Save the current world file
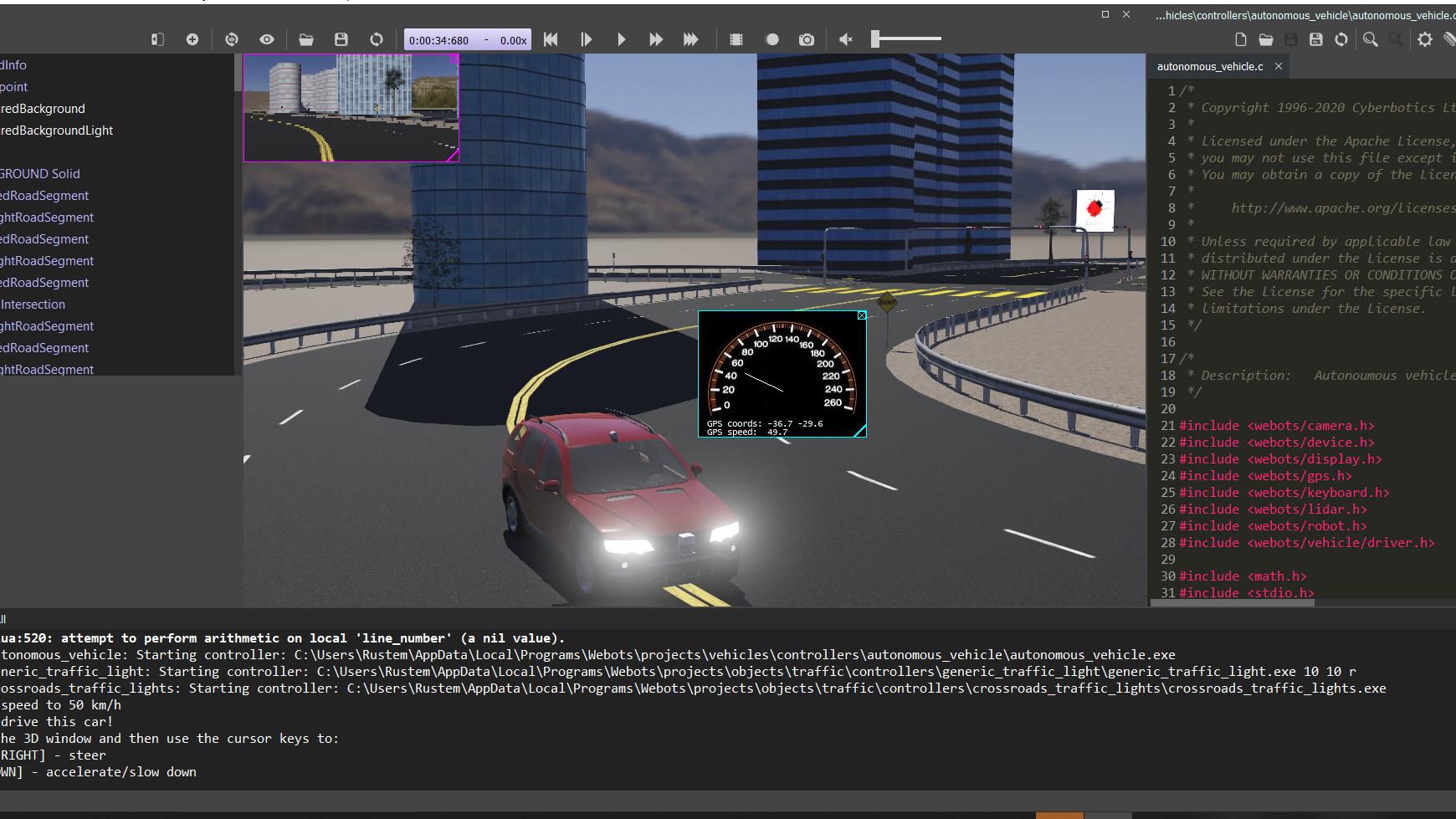 pos(341,39)
